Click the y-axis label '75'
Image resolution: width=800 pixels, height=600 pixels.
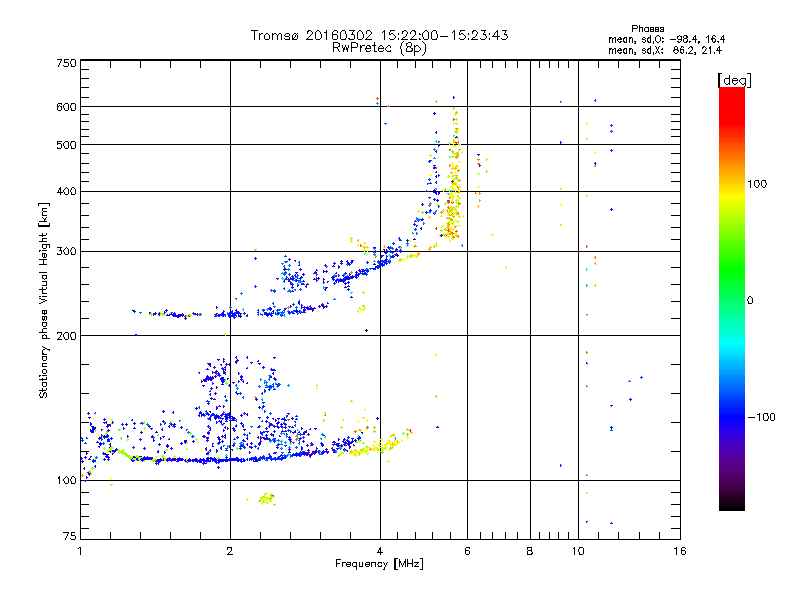(x=70, y=536)
